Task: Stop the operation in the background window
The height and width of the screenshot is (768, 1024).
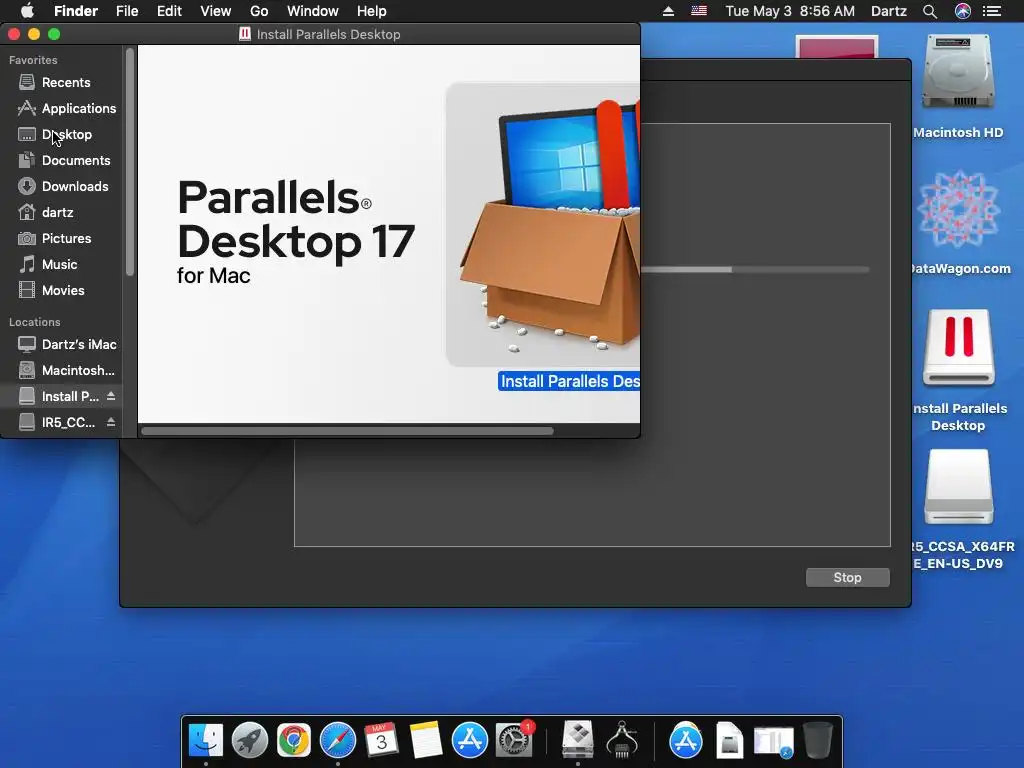Action: tap(847, 577)
